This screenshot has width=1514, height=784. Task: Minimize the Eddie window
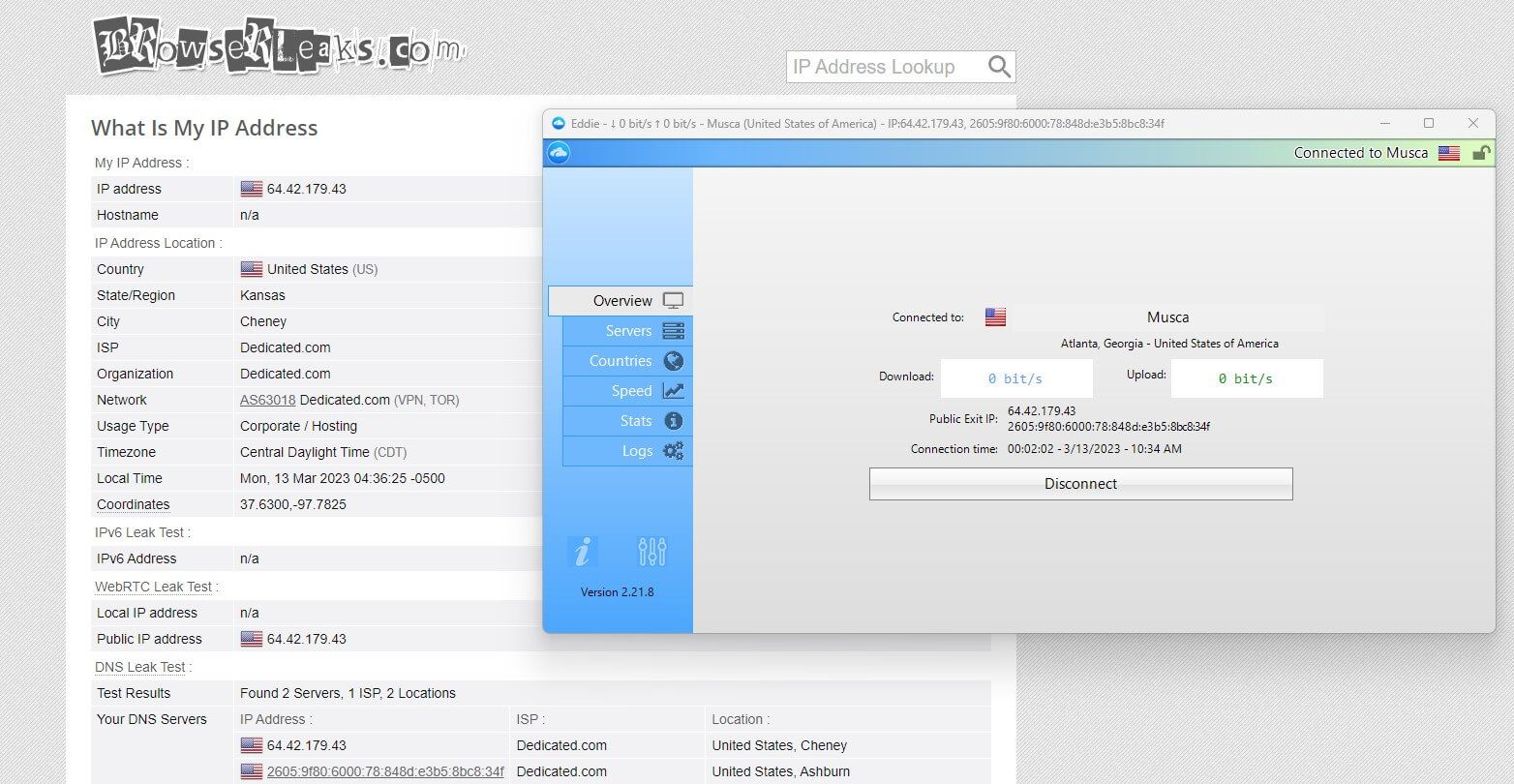pos(1385,123)
